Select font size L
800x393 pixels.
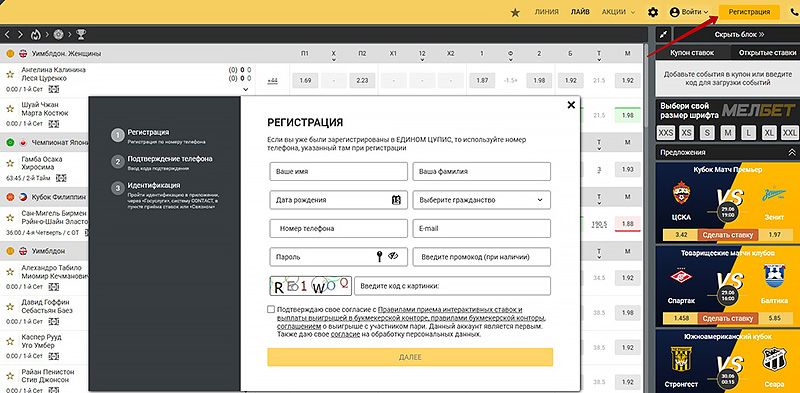coord(748,133)
